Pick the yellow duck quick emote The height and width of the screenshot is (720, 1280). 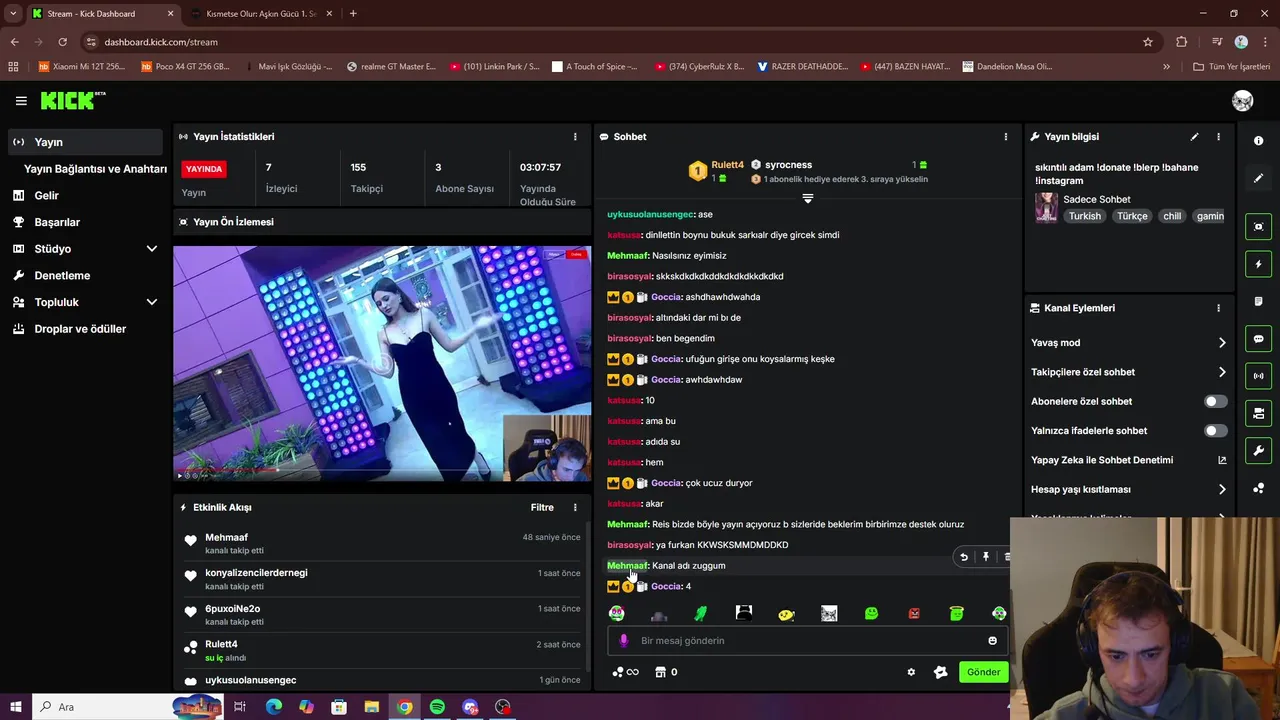click(x=786, y=613)
